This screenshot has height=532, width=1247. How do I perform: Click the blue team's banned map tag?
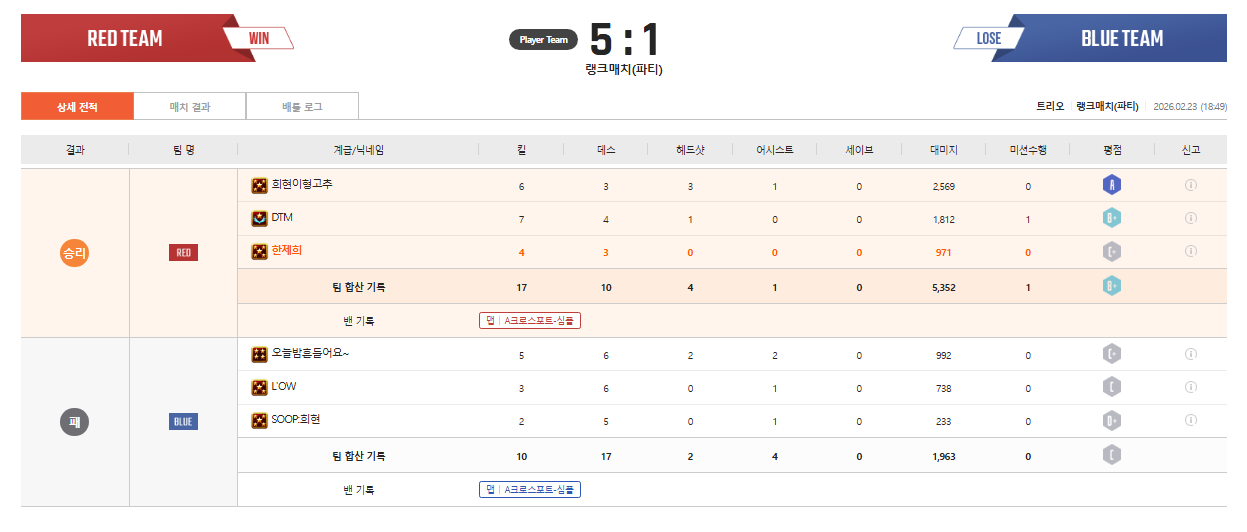tap(530, 490)
